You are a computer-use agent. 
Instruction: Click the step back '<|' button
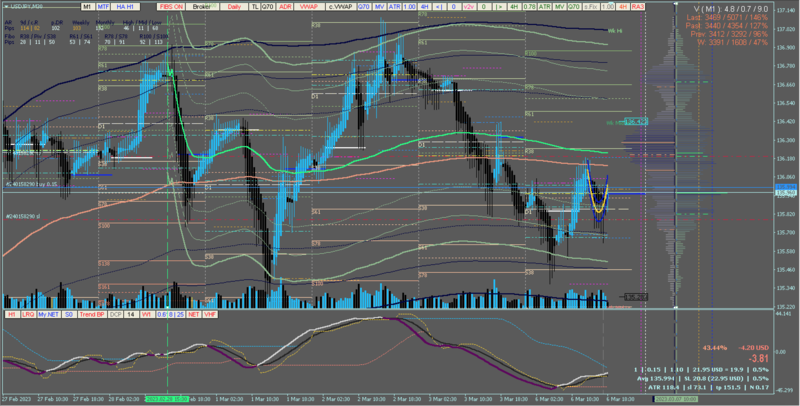click(438, 7)
